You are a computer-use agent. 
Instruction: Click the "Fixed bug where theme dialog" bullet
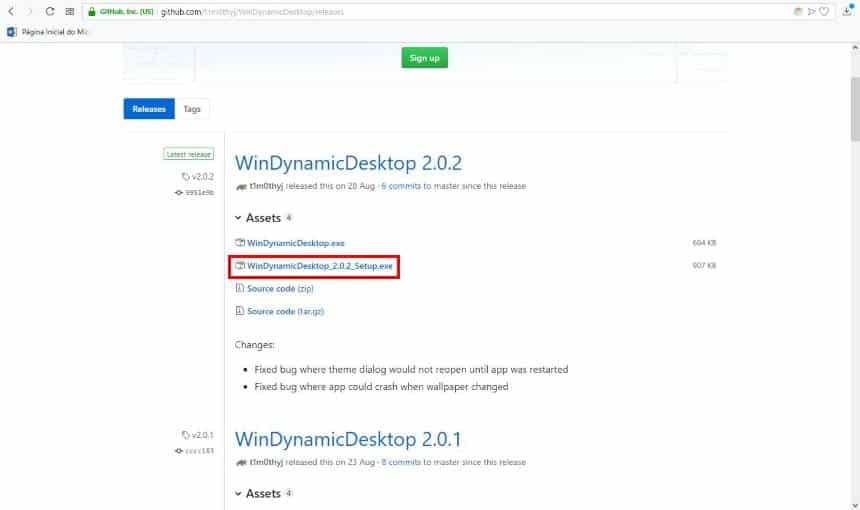click(x=411, y=370)
